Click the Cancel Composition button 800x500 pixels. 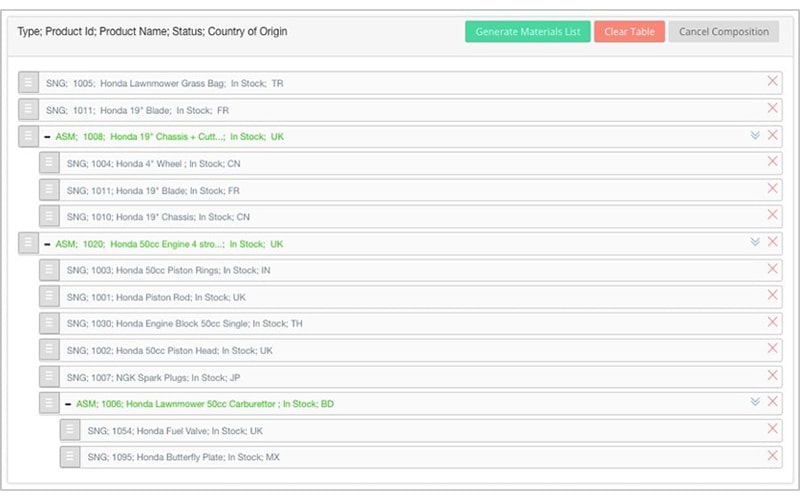(723, 32)
